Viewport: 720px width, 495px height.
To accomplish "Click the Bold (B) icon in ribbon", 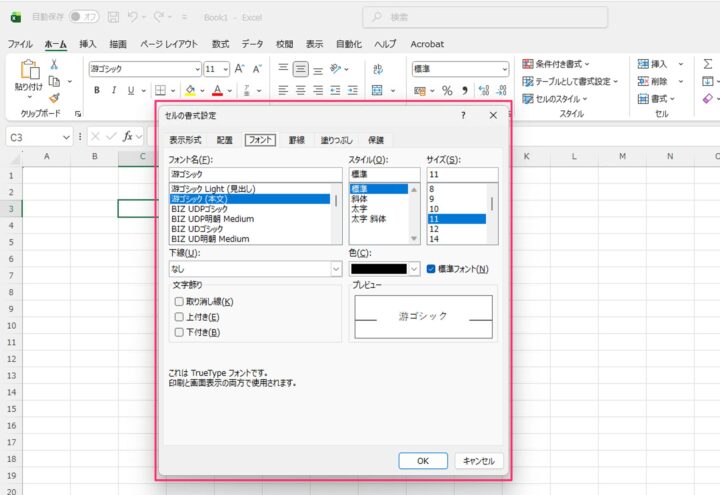I will [x=98, y=90].
